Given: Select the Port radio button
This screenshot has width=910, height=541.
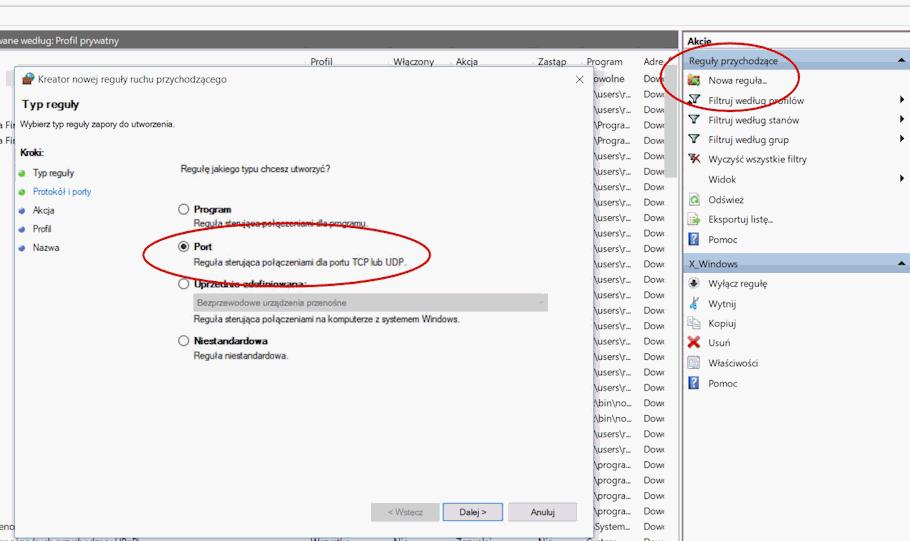Looking at the screenshot, I should [x=183, y=246].
